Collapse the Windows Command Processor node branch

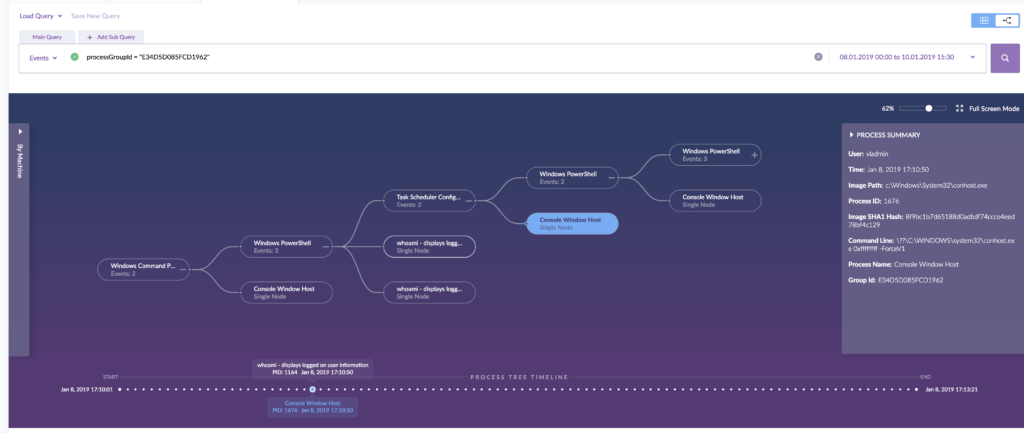click(x=185, y=269)
